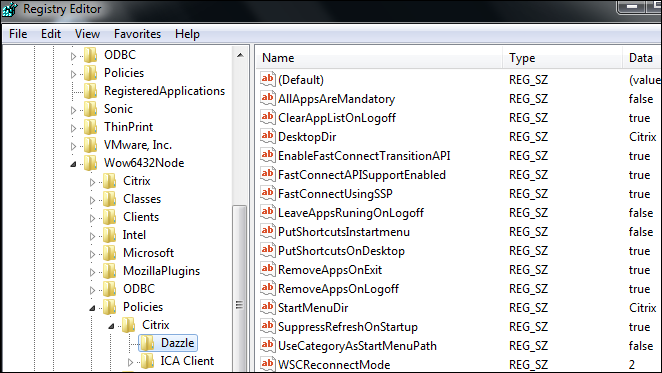Viewport: 662px width, 373px height.
Task: Collapse the Policies key under Wow6432Node
Action: pyautogui.click(x=92, y=308)
